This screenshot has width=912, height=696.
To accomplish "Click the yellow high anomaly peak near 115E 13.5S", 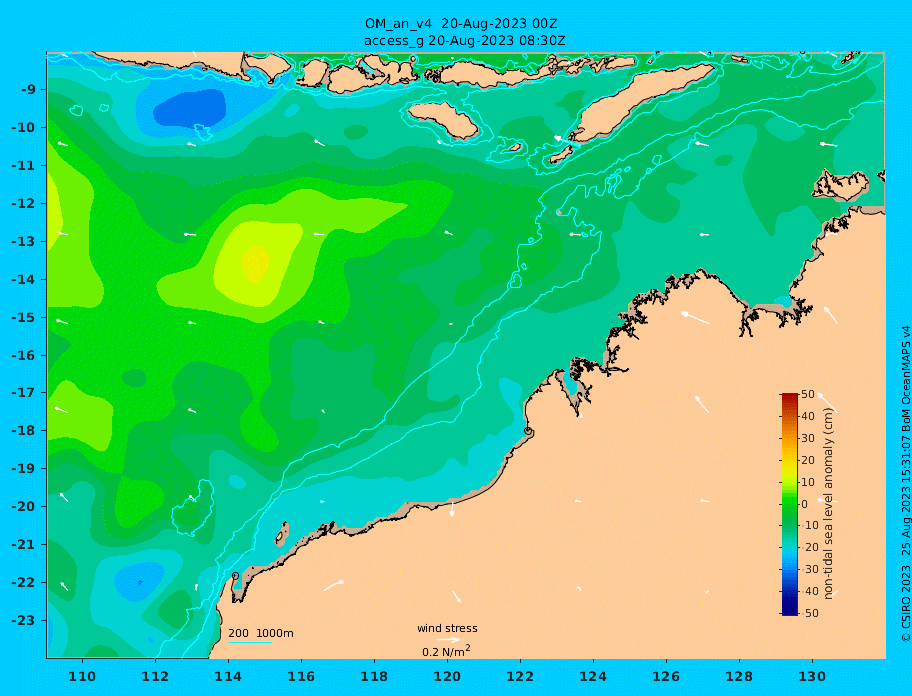I will click(255, 263).
